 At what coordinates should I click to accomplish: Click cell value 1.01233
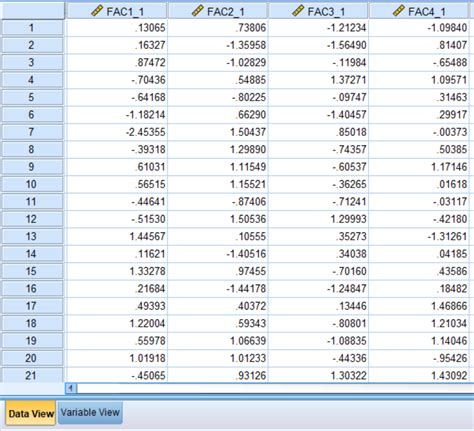(218, 358)
